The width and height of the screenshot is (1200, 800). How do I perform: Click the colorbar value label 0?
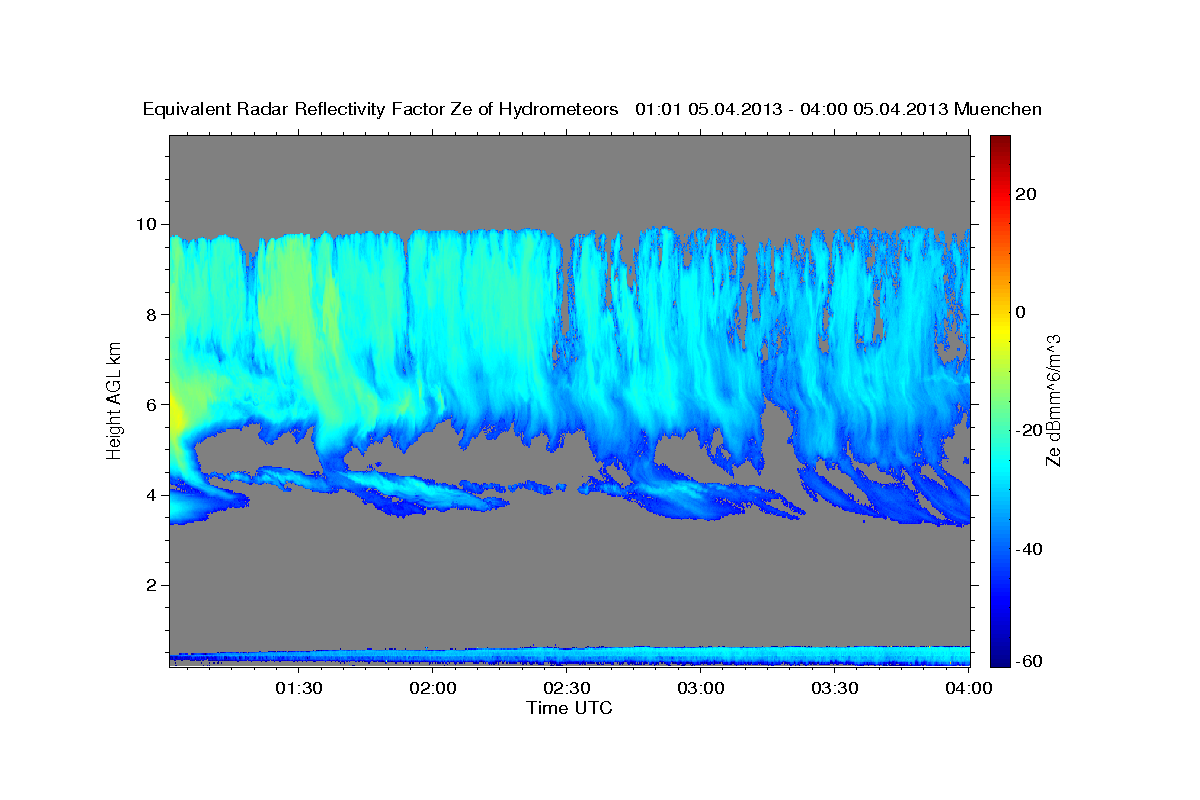(1022, 312)
